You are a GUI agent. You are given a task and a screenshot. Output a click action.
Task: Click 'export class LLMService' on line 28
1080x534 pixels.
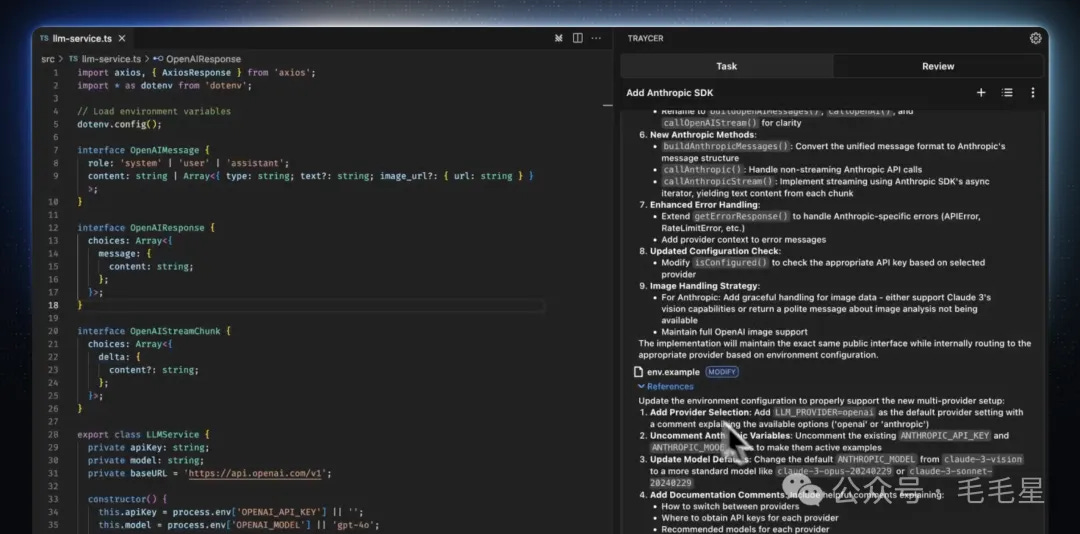138,435
